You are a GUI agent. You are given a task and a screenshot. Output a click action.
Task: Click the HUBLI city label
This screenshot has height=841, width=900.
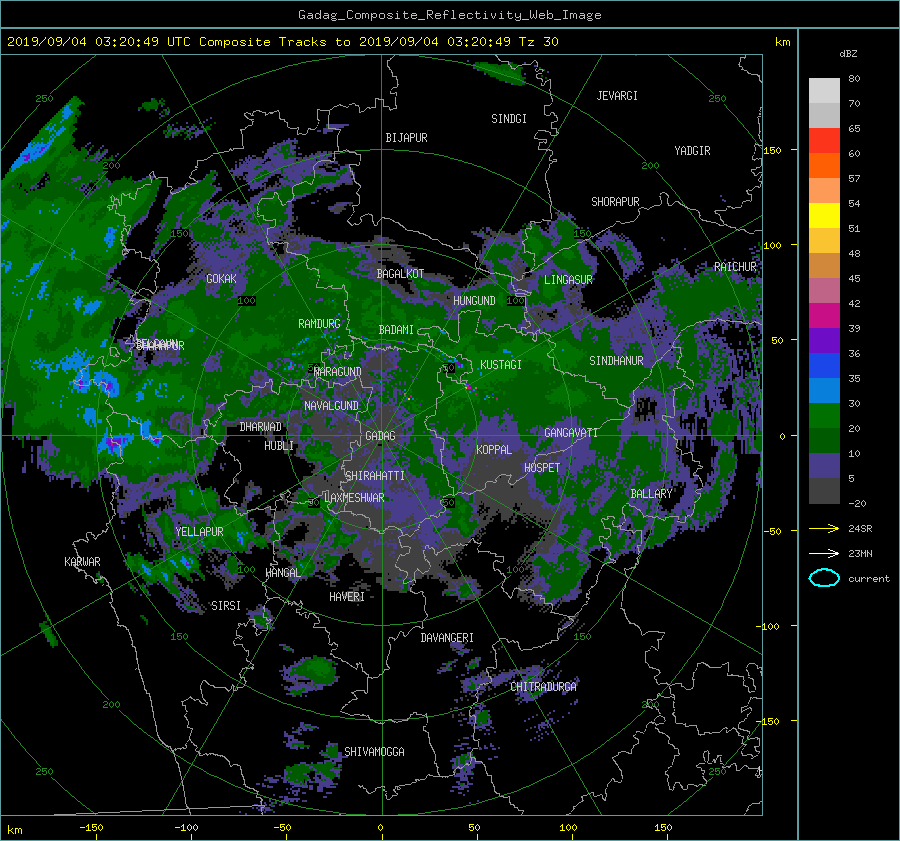click(x=278, y=445)
